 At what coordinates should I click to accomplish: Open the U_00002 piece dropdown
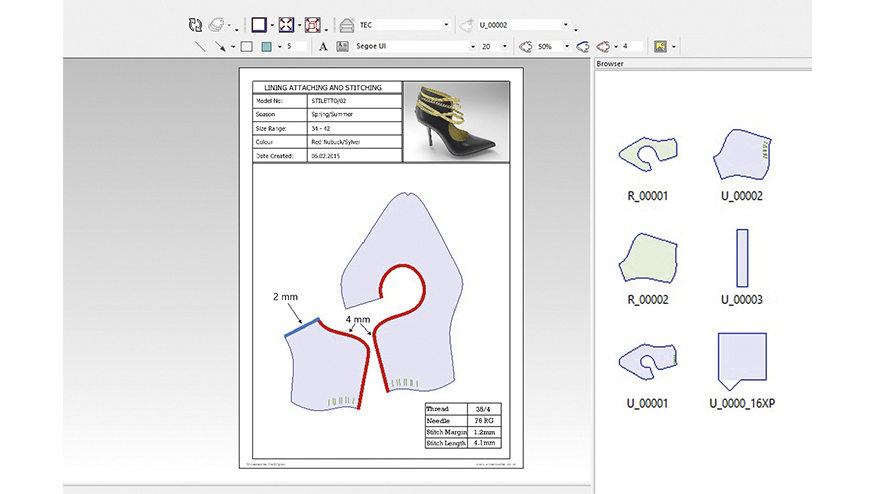[565, 24]
